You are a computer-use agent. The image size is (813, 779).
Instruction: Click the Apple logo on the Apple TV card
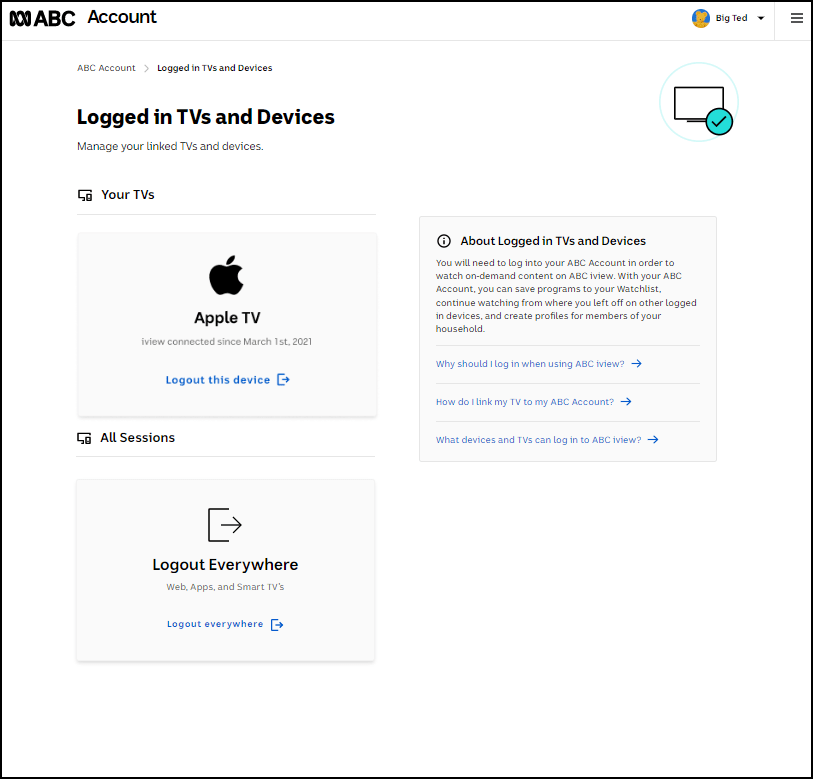[x=226, y=275]
